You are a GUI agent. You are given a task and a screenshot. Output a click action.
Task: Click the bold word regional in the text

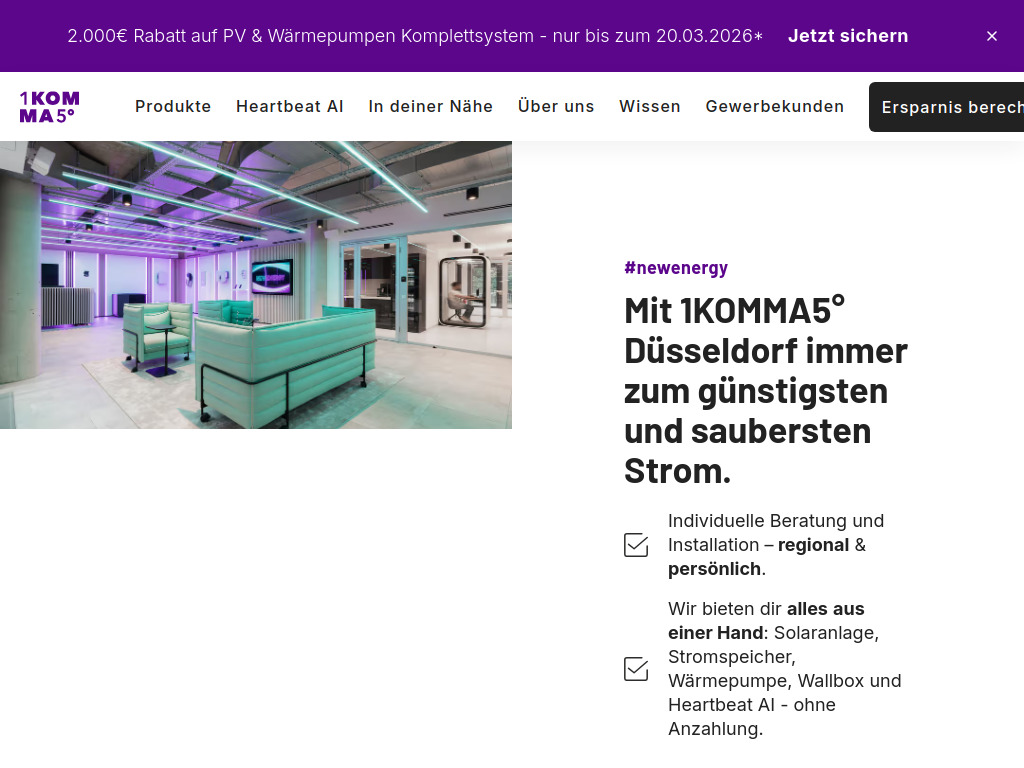(x=814, y=545)
